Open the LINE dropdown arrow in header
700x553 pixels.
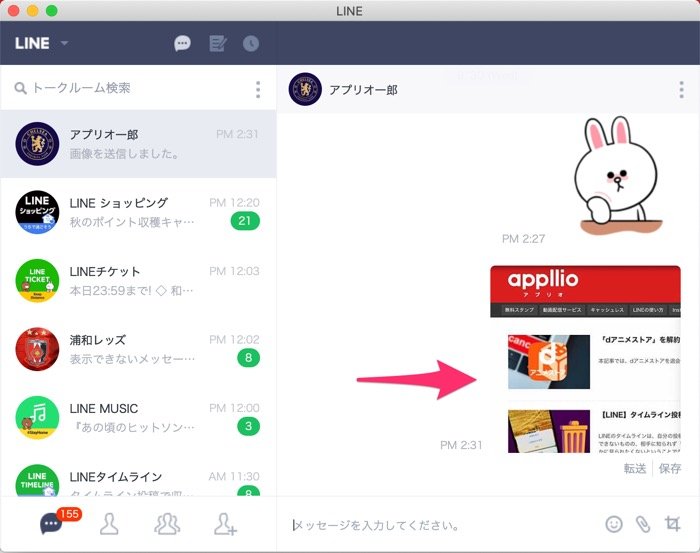(x=64, y=43)
